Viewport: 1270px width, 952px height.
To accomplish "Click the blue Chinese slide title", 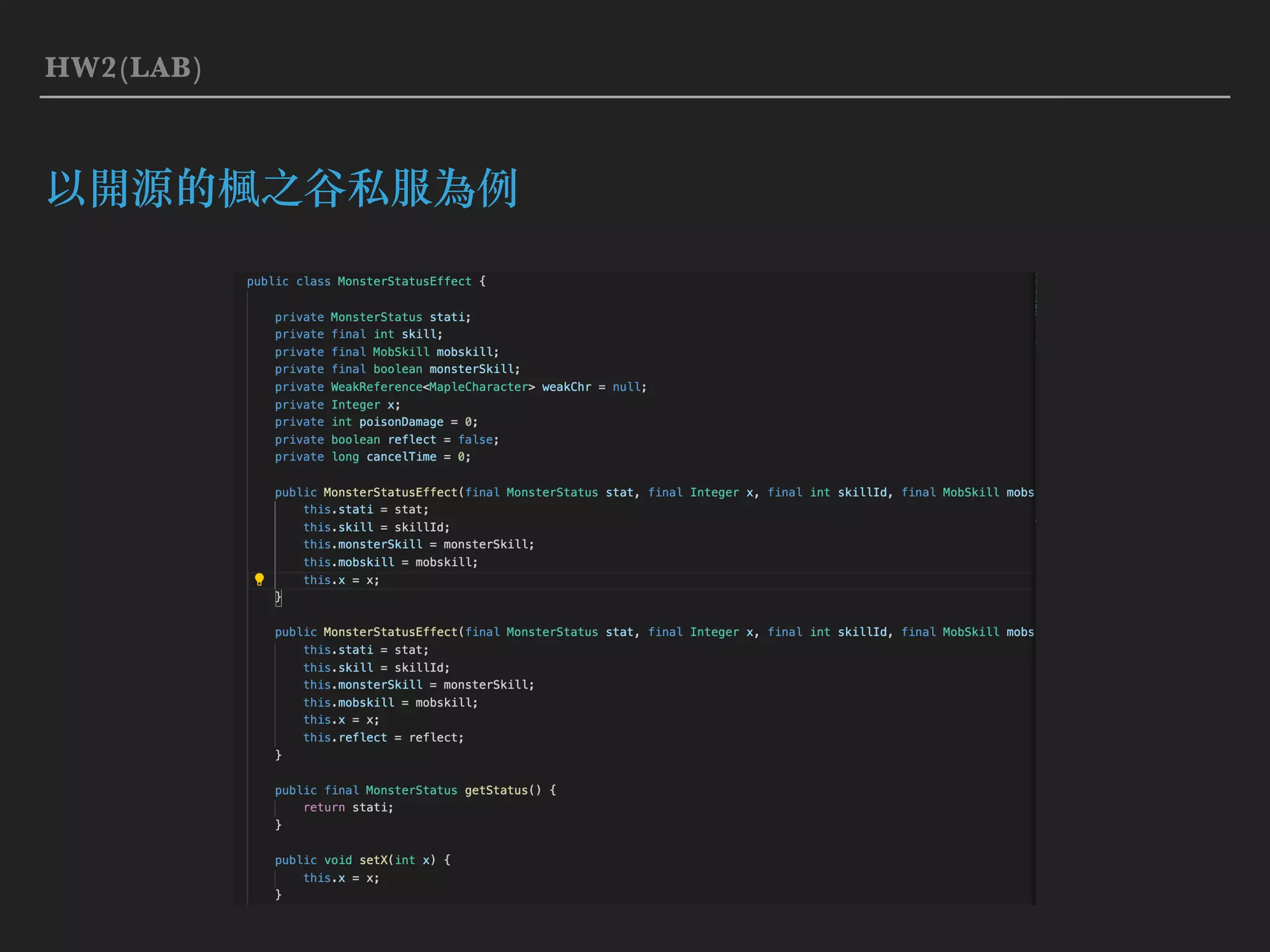I will 283,188.
